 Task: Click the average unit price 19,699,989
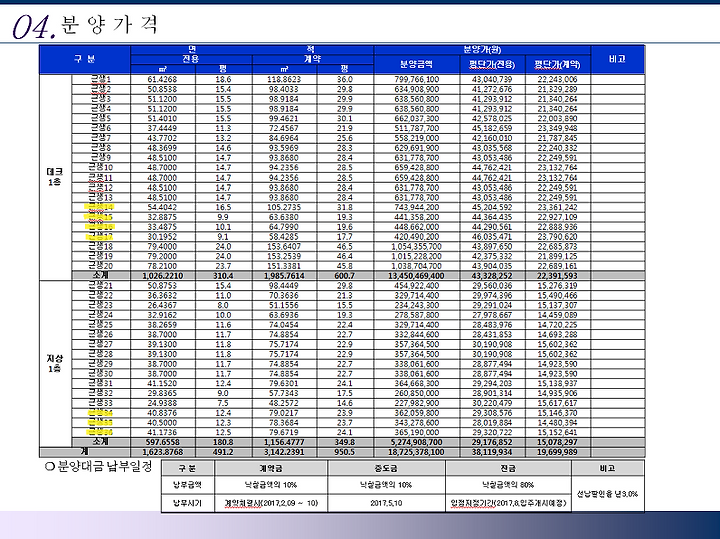(x=557, y=452)
